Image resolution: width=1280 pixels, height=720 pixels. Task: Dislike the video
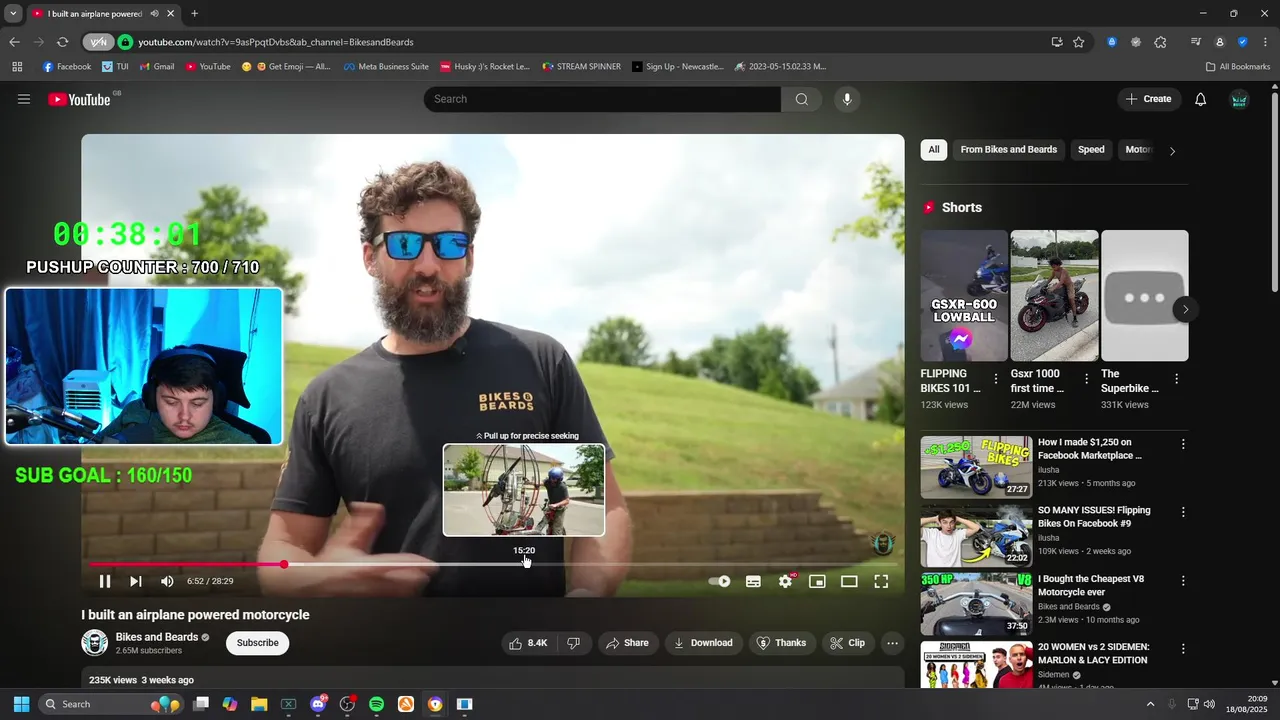click(573, 643)
